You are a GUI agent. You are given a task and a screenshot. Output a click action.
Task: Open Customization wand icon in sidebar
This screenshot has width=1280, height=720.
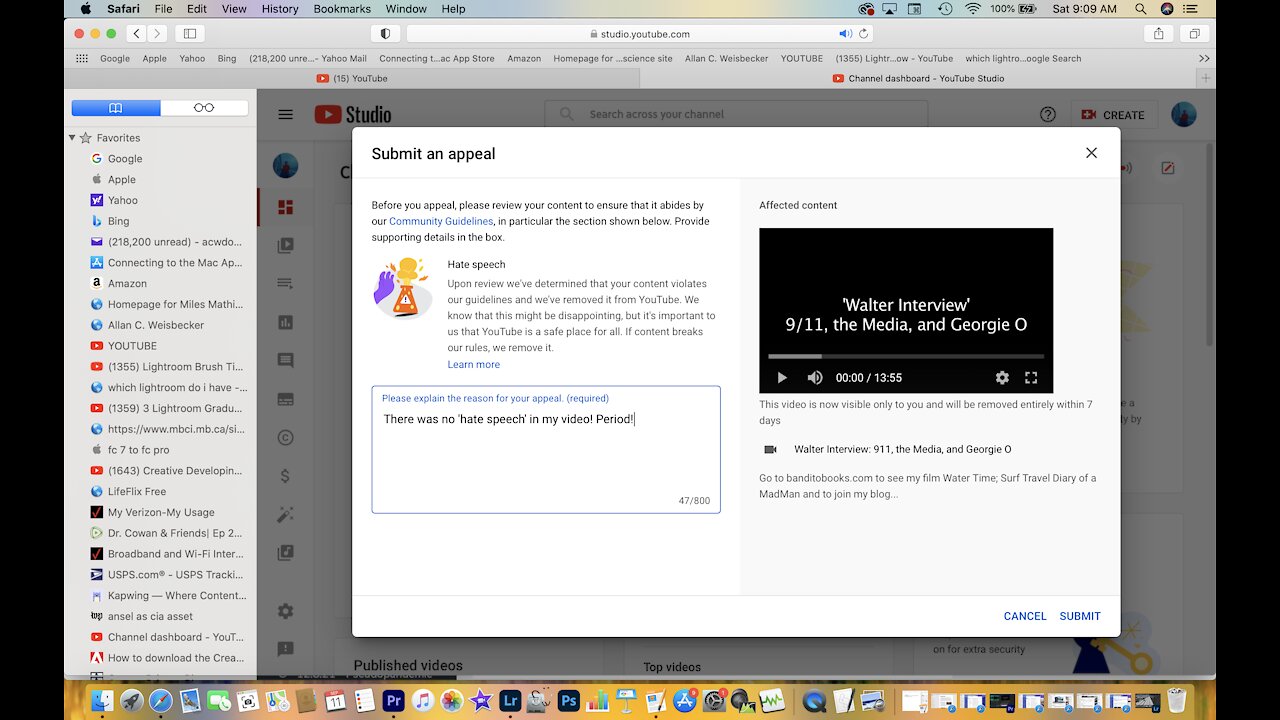(x=286, y=514)
